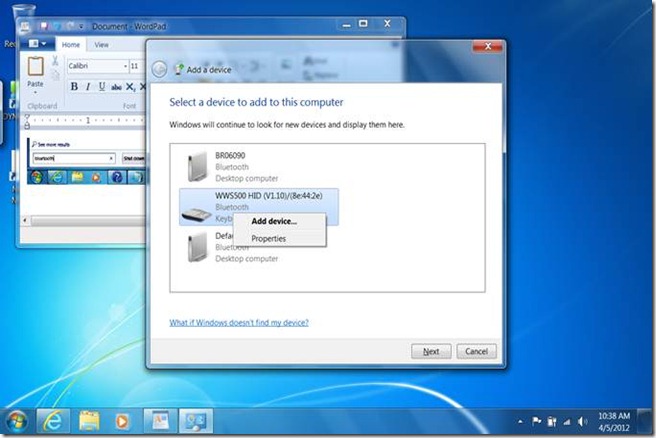Launch Internet Explorer from the taskbar
The width and height of the screenshot is (656, 438).
52,420
